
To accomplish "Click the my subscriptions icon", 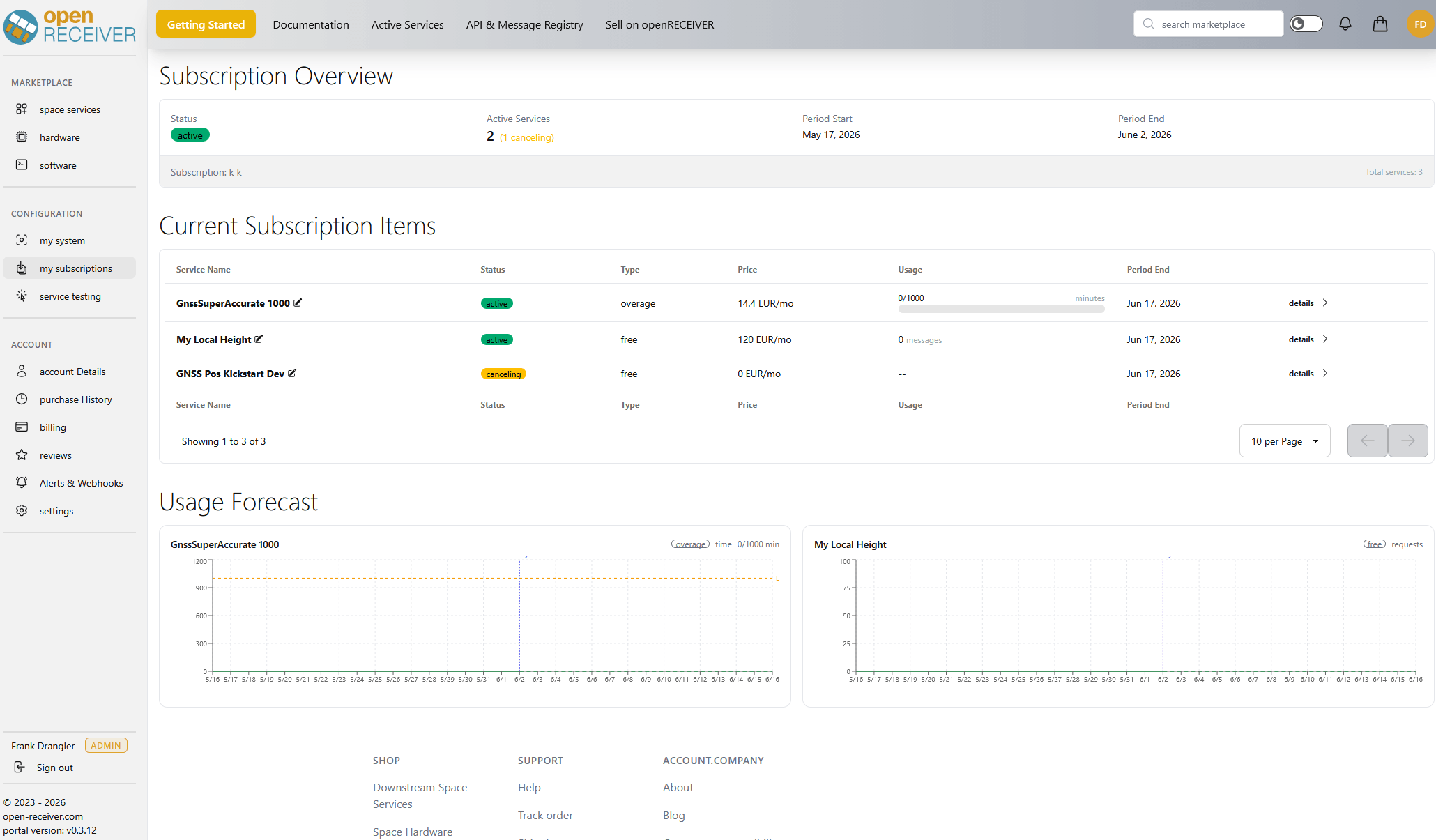I will pyautogui.click(x=22, y=268).
